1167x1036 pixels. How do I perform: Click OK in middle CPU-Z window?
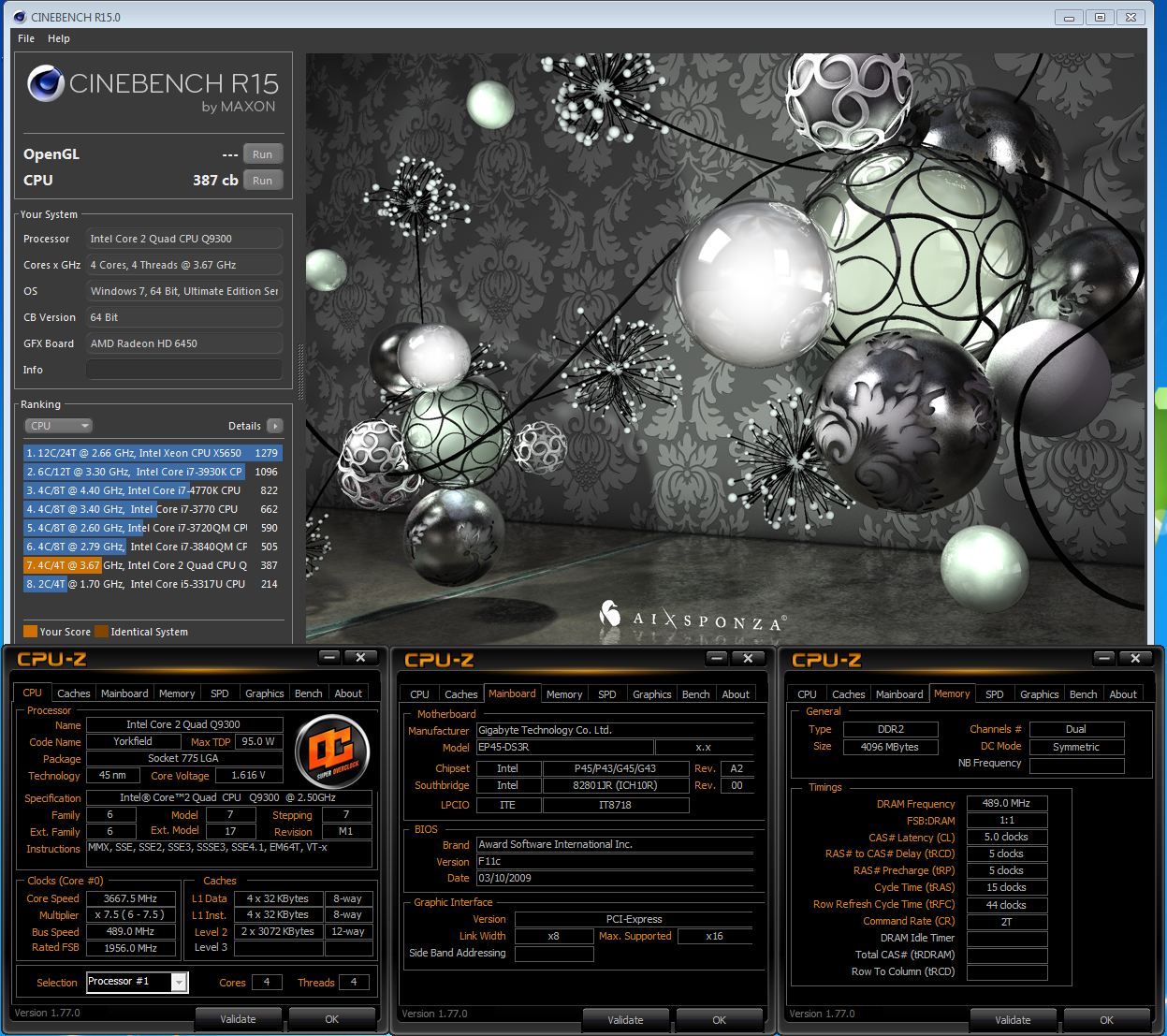[720, 1020]
